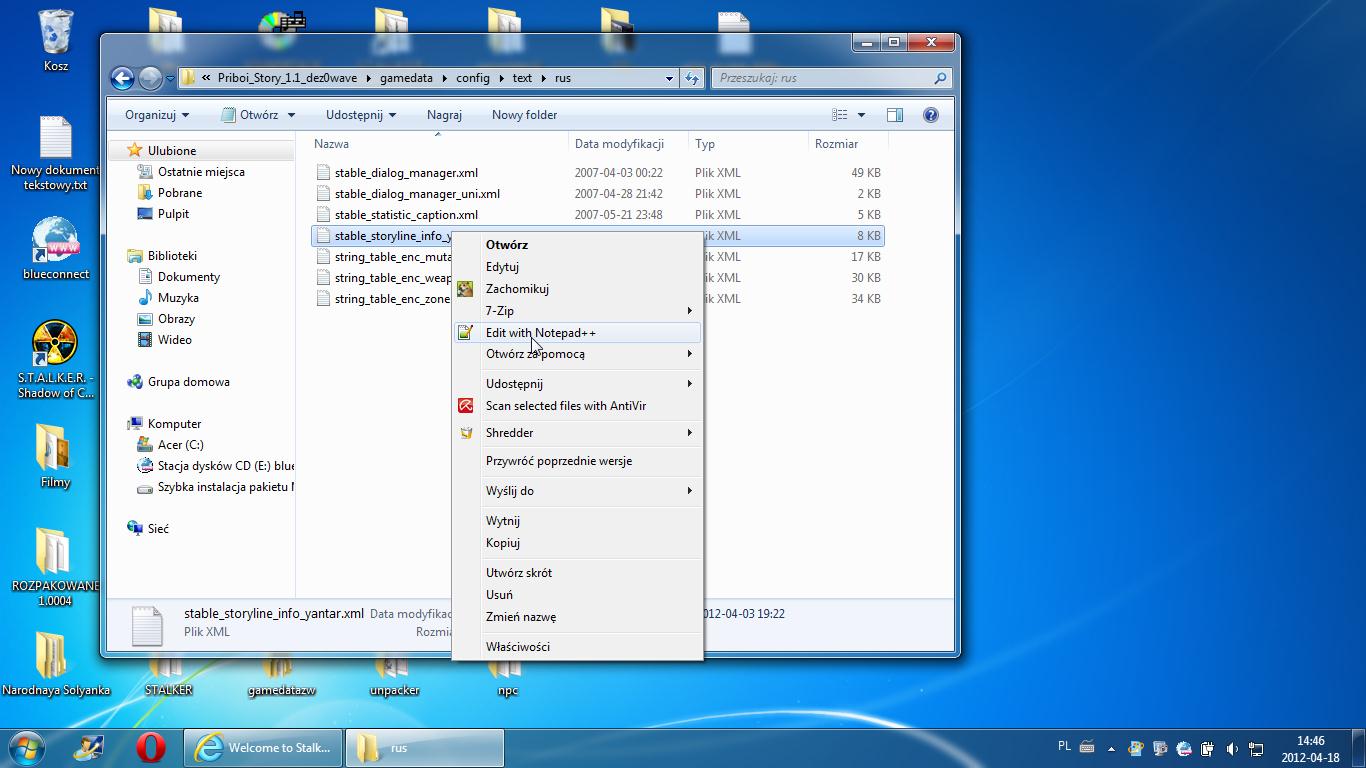The image size is (1366, 768).
Task: Select the ROZPAKOWANE 1.0004 desktop folder
Action: (x=55, y=567)
